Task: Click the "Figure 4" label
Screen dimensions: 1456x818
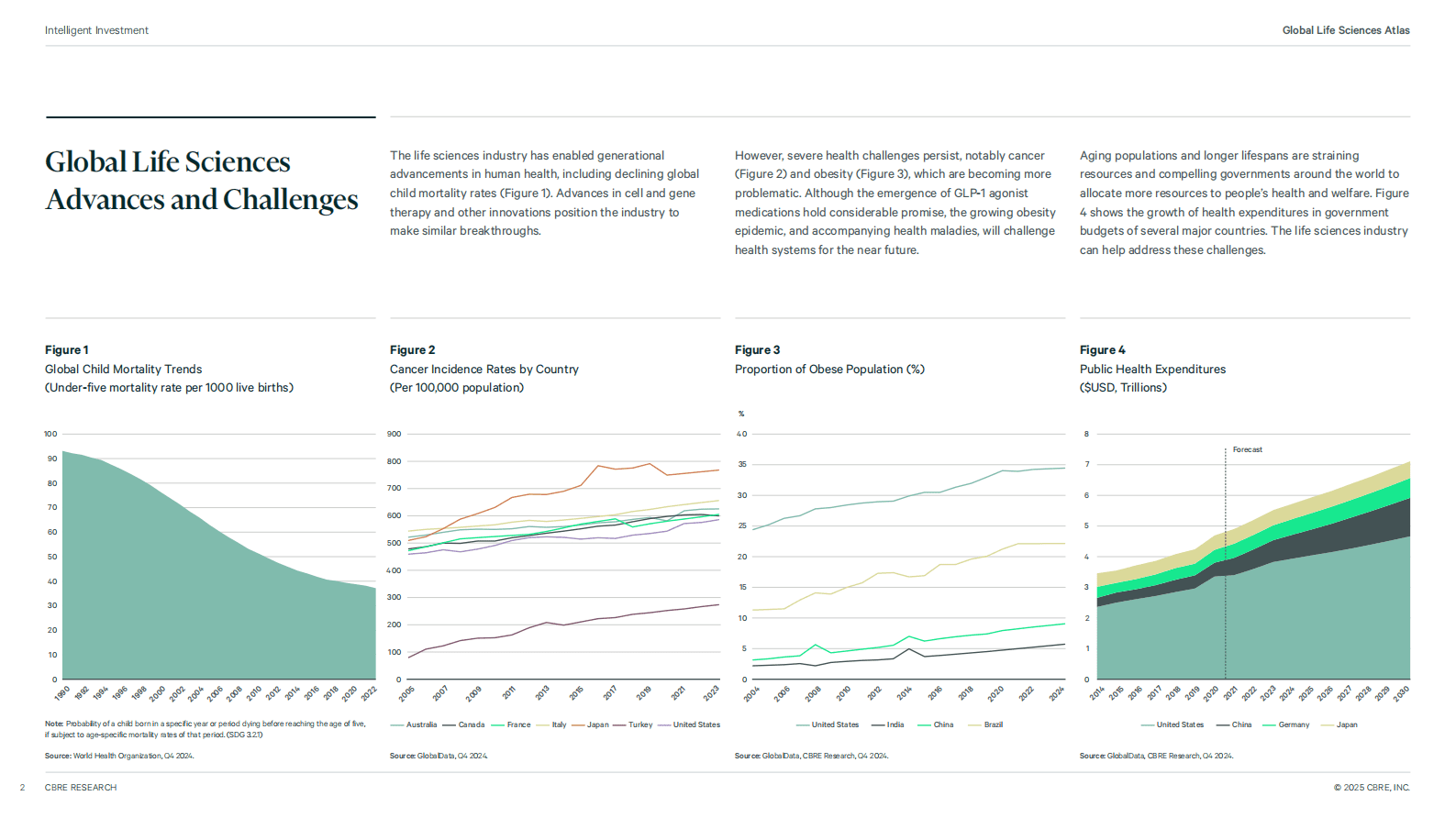Action: 1103,350
